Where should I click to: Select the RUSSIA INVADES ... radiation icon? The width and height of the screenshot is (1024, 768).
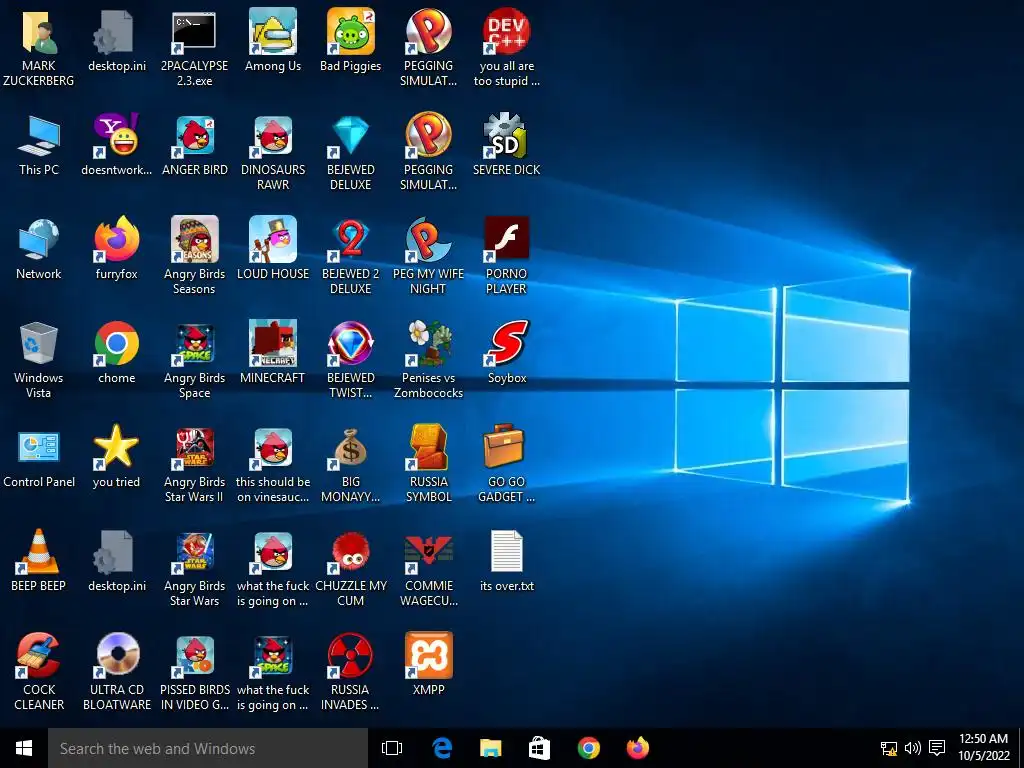pyautogui.click(x=351, y=655)
